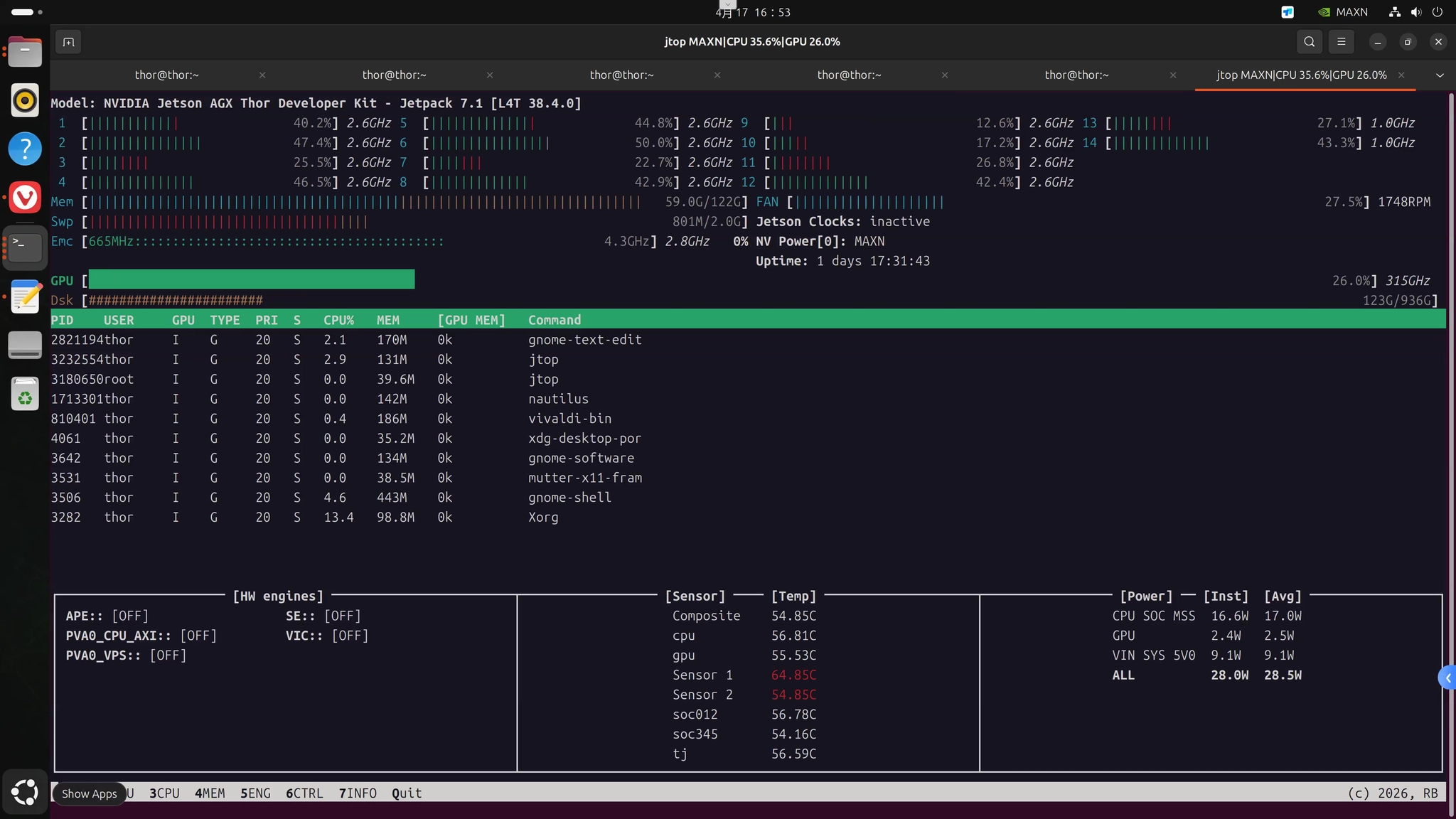Close the first thor@thor:~ tab
The height and width of the screenshot is (819, 1456).
[x=262, y=75]
